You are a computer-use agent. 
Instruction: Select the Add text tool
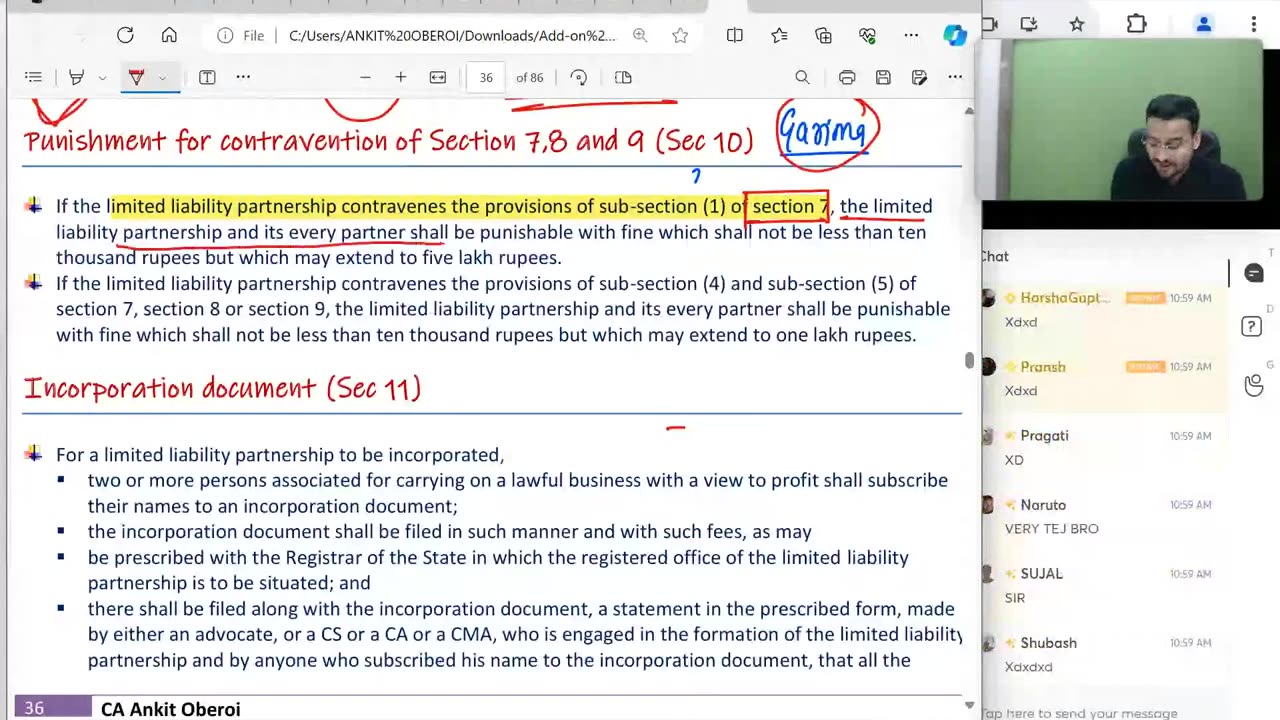point(207,77)
